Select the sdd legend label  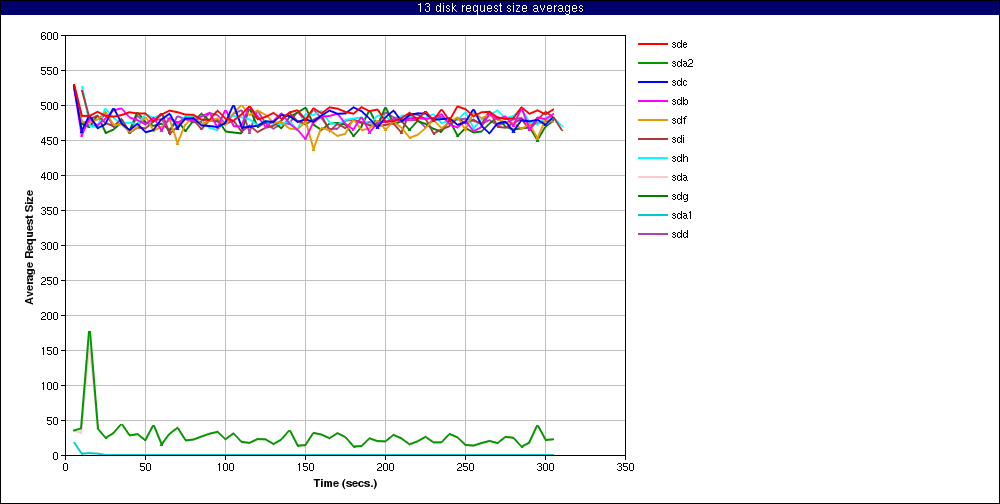(679, 234)
